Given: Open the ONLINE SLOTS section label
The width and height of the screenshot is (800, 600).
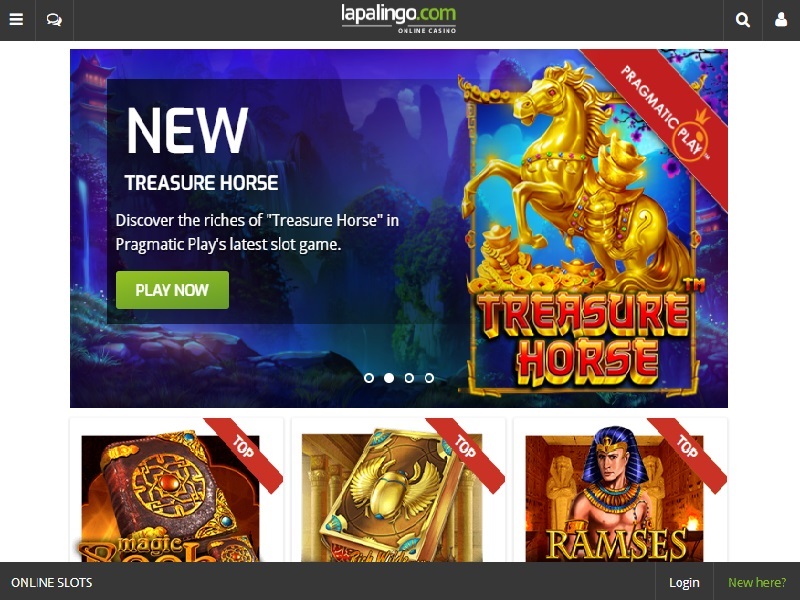Looking at the screenshot, I should click(x=52, y=582).
